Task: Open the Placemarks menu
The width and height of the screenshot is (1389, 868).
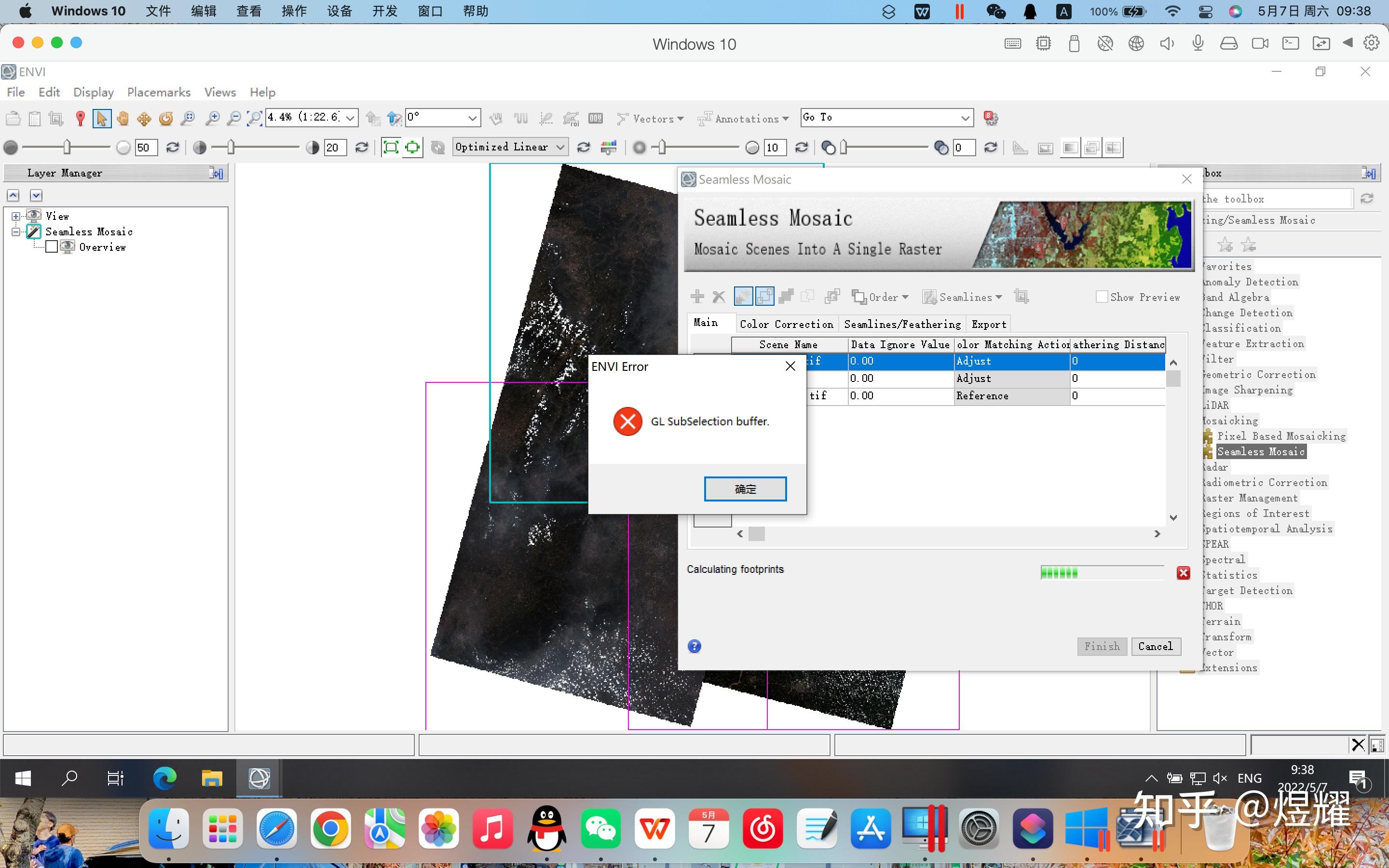Action: tap(158, 92)
